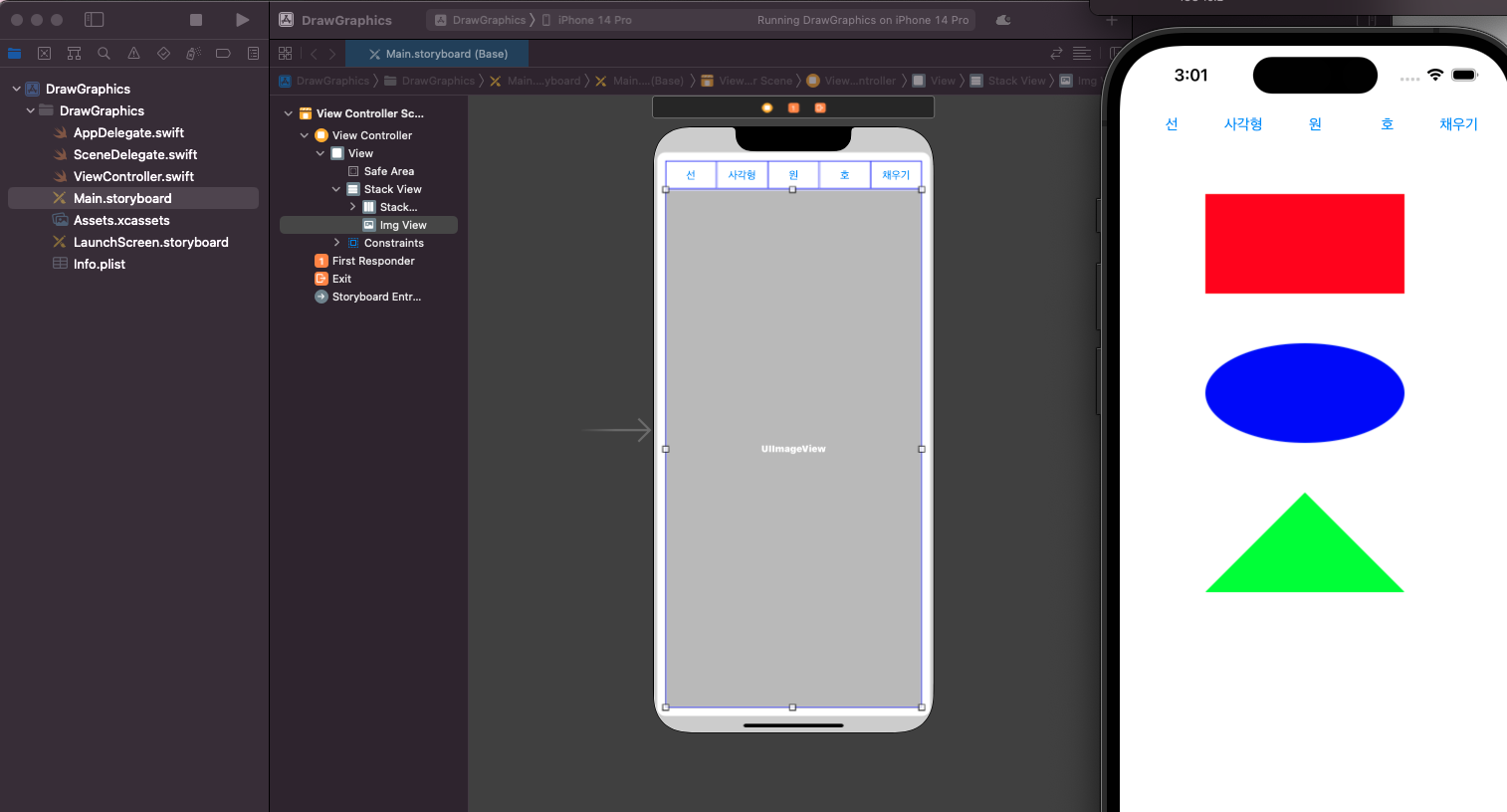Stop the running DrawGraphics app

point(196,20)
